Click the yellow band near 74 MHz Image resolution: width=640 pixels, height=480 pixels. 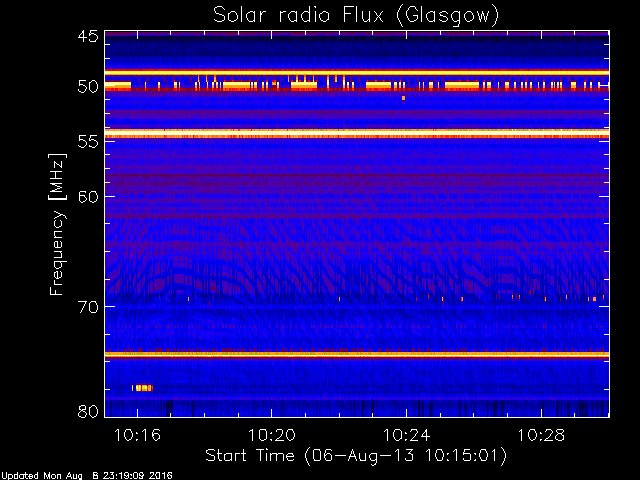click(357, 355)
